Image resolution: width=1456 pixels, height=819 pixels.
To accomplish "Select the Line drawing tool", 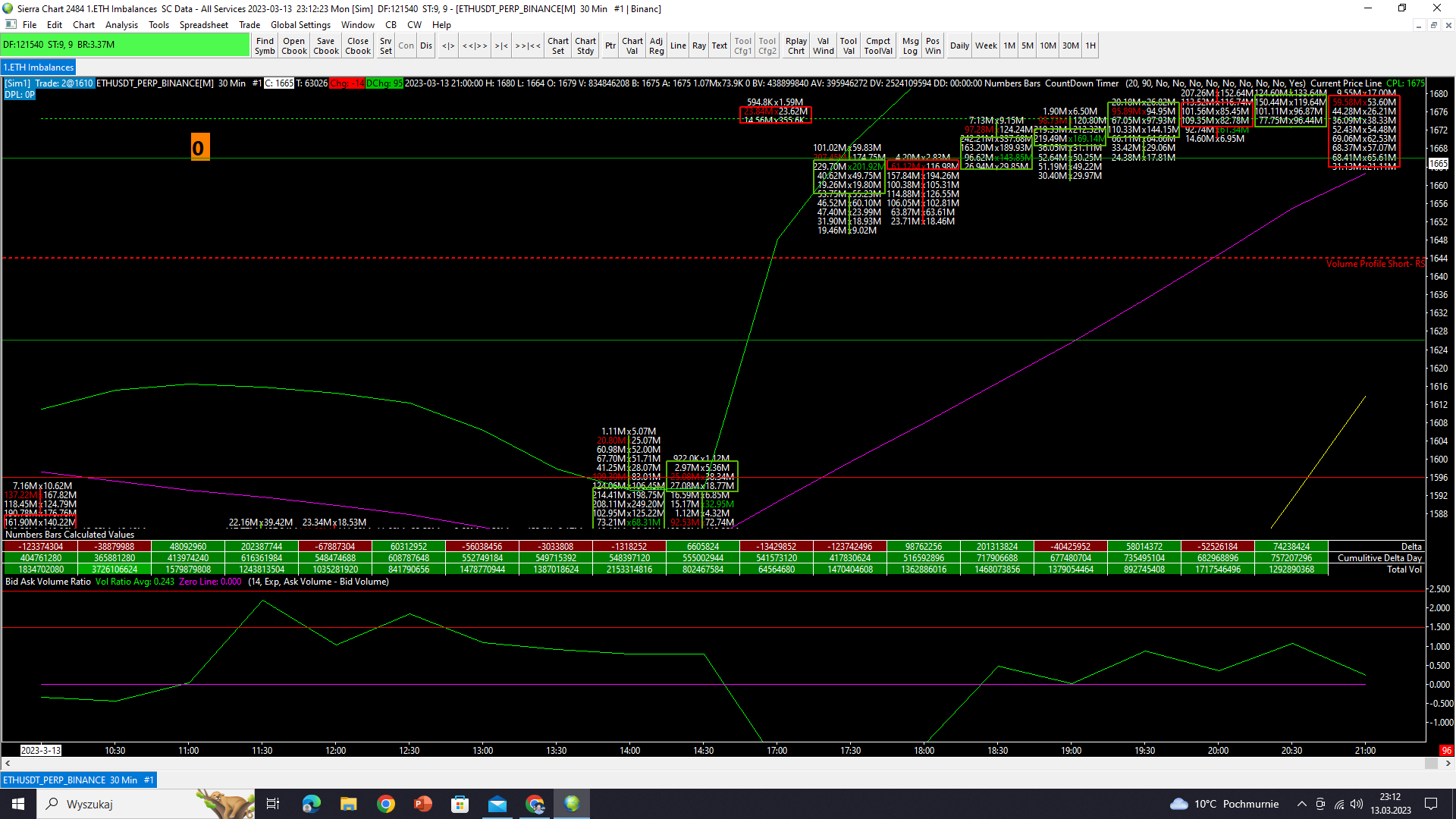I will (x=678, y=45).
